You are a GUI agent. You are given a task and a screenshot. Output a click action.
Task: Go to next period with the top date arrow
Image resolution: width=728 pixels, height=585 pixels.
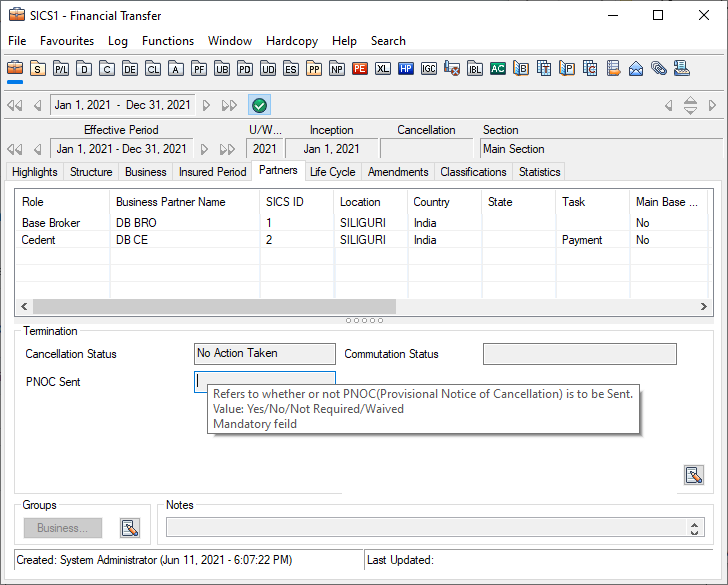pyautogui.click(x=207, y=105)
